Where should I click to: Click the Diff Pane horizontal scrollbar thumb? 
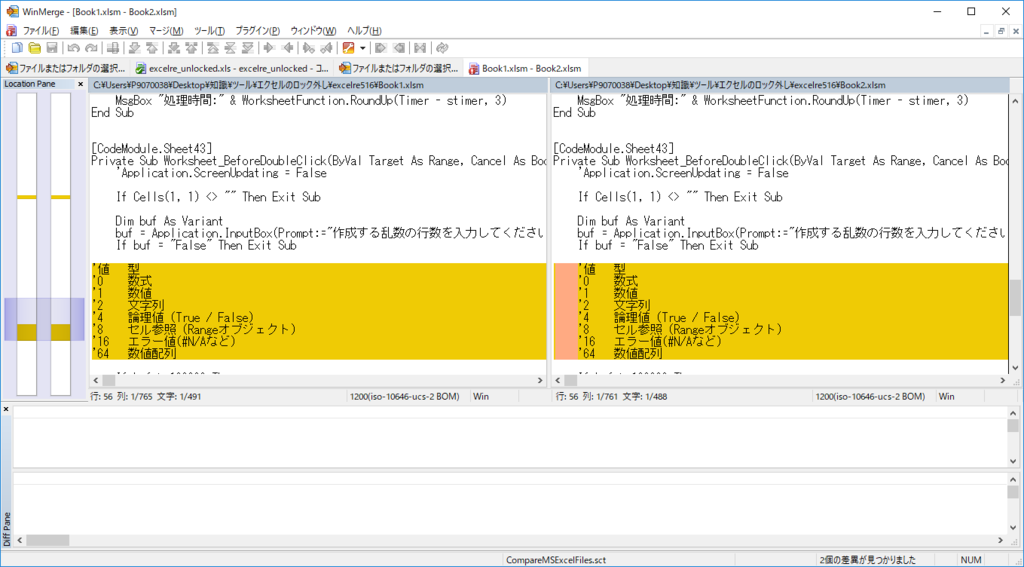(x=48, y=540)
